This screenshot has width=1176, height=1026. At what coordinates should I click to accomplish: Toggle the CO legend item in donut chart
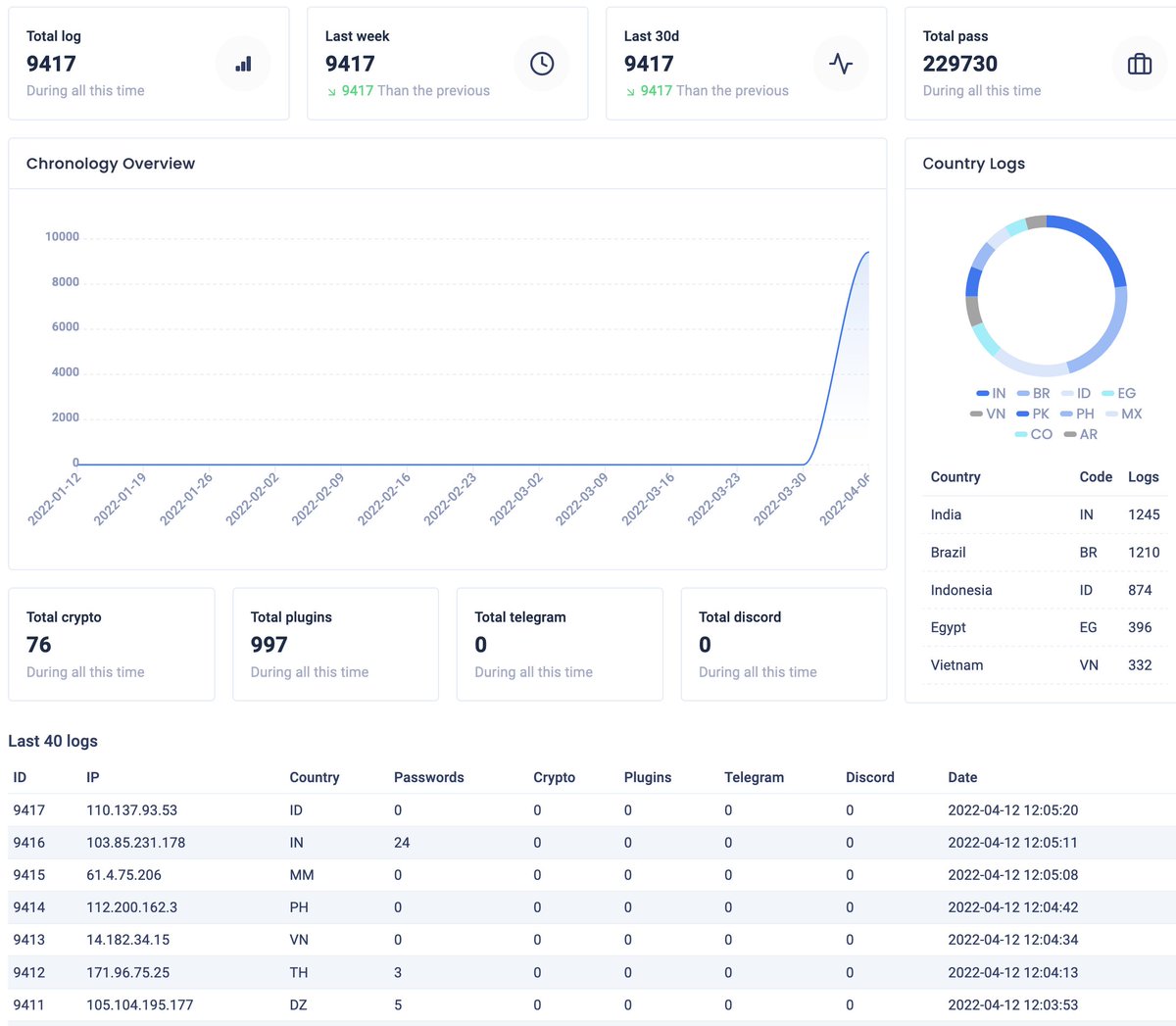coord(1034,434)
